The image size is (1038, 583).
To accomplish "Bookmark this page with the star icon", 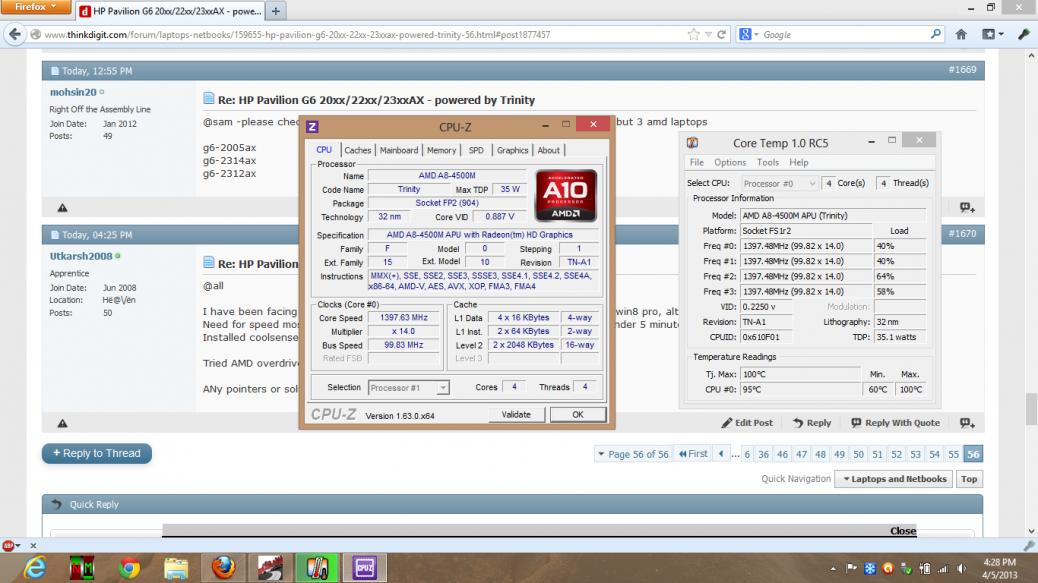I will click(x=693, y=35).
